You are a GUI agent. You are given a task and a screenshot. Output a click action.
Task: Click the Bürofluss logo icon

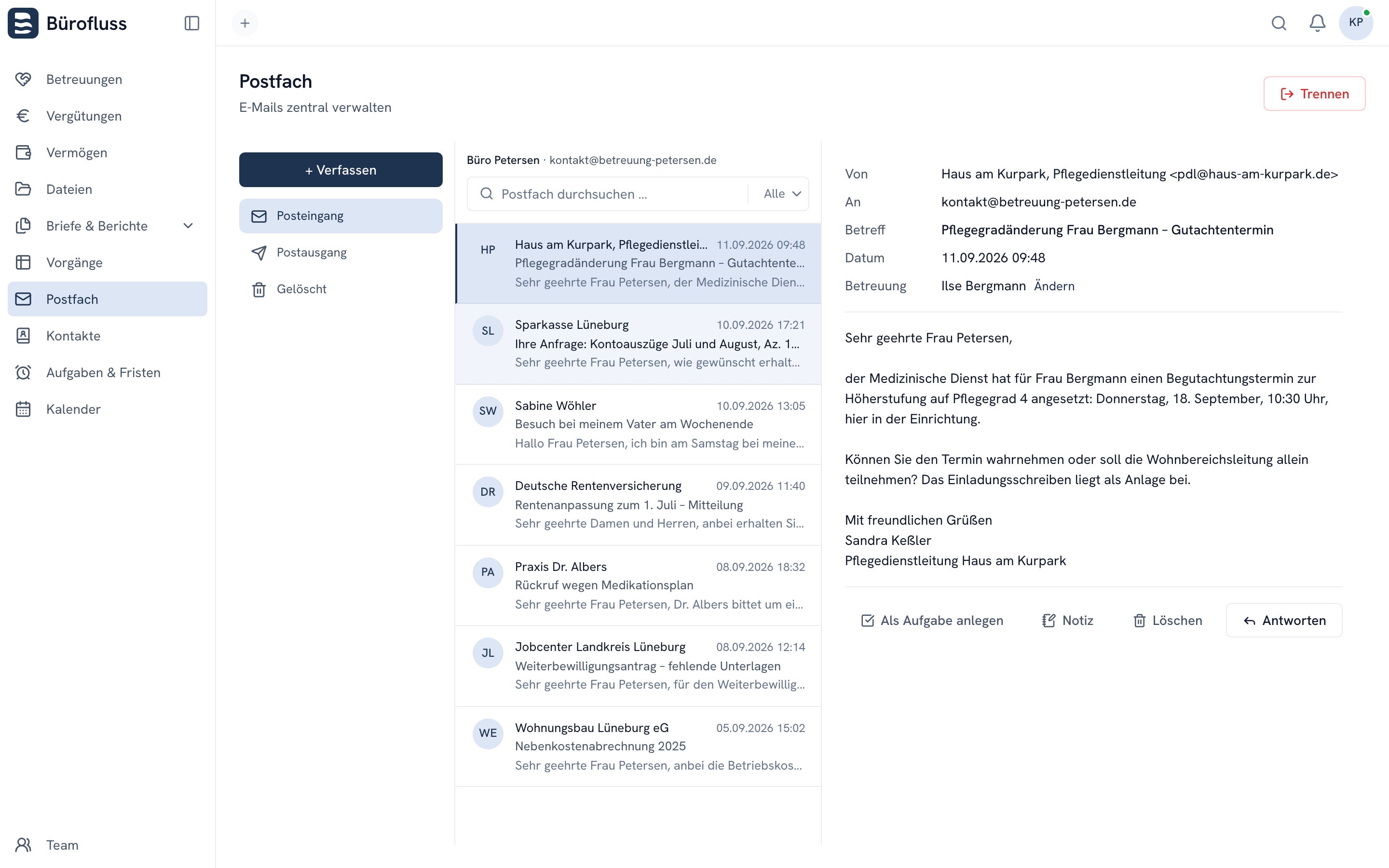click(x=23, y=23)
